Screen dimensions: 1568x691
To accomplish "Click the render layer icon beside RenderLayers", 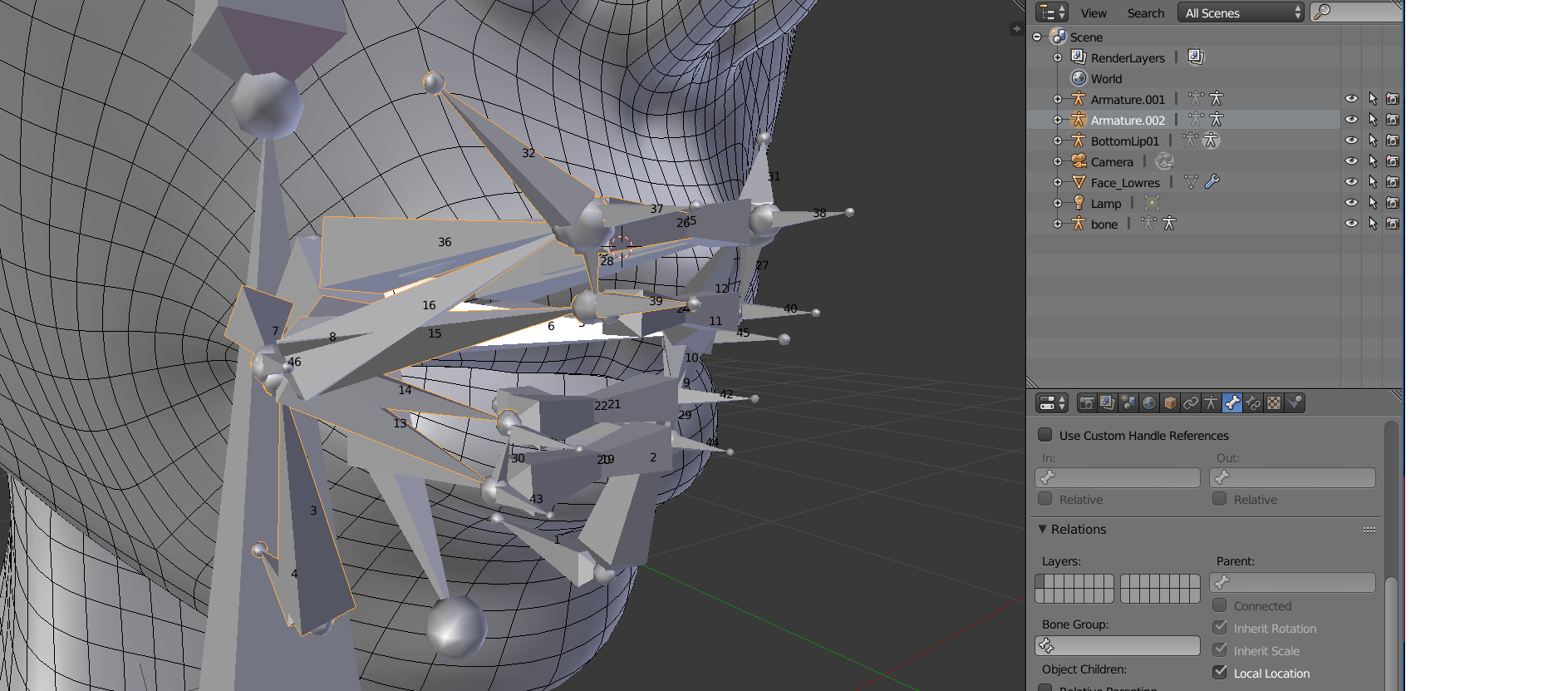I will [1196, 57].
